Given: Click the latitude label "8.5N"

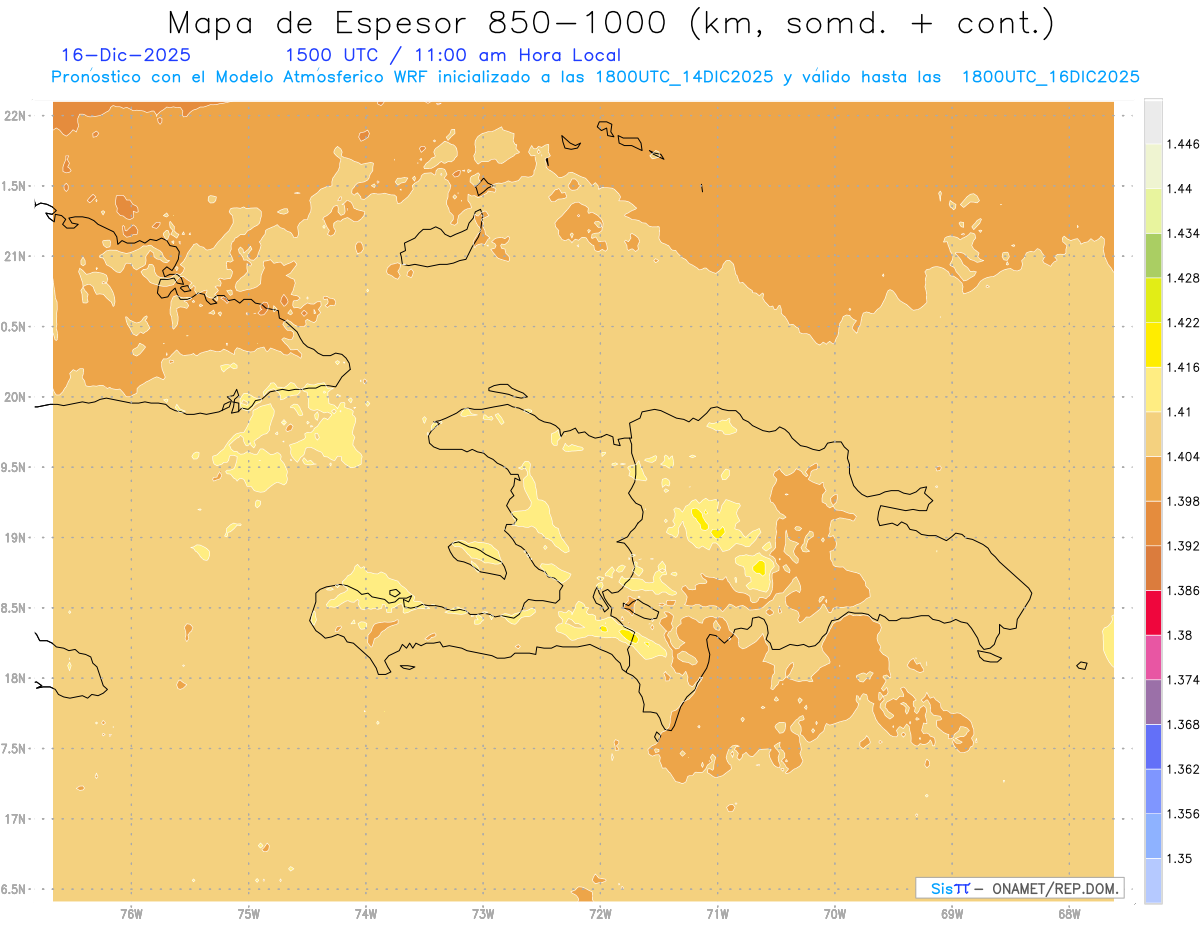Looking at the screenshot, I should pyautogui.click(x=14, y=608).
